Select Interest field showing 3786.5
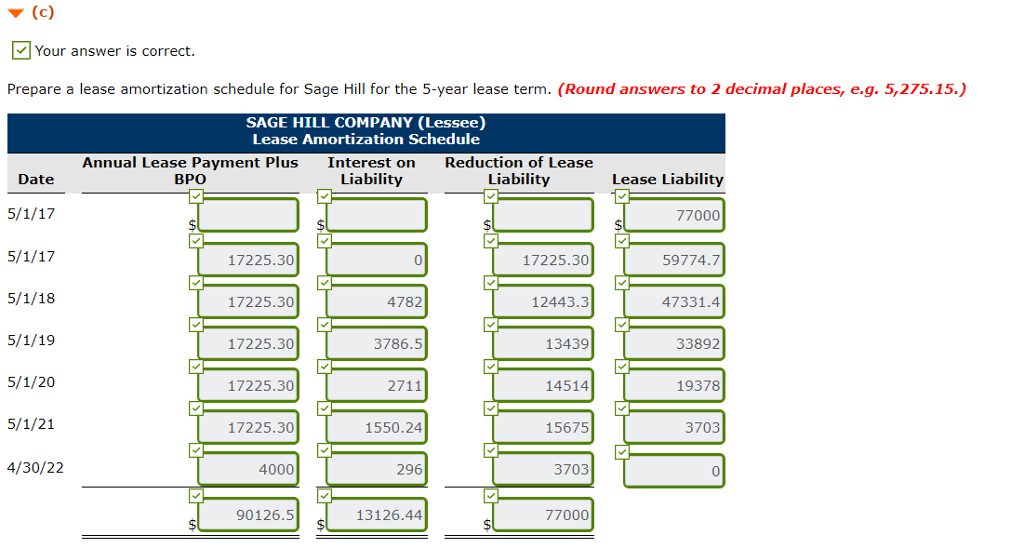 [376, 344]
